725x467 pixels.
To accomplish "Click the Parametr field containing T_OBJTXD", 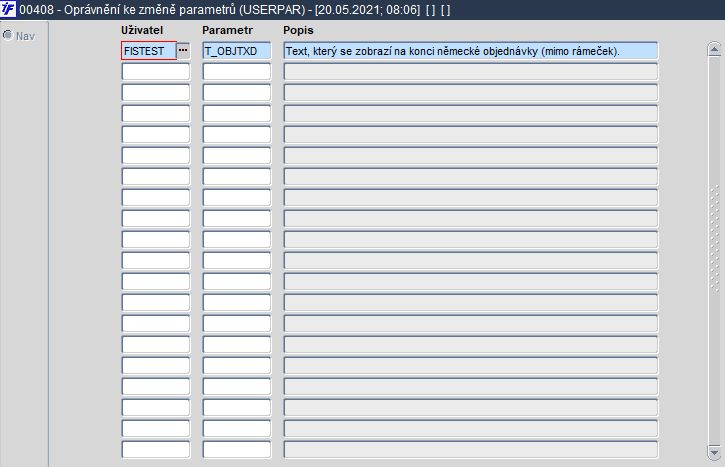I will (237, 51).
